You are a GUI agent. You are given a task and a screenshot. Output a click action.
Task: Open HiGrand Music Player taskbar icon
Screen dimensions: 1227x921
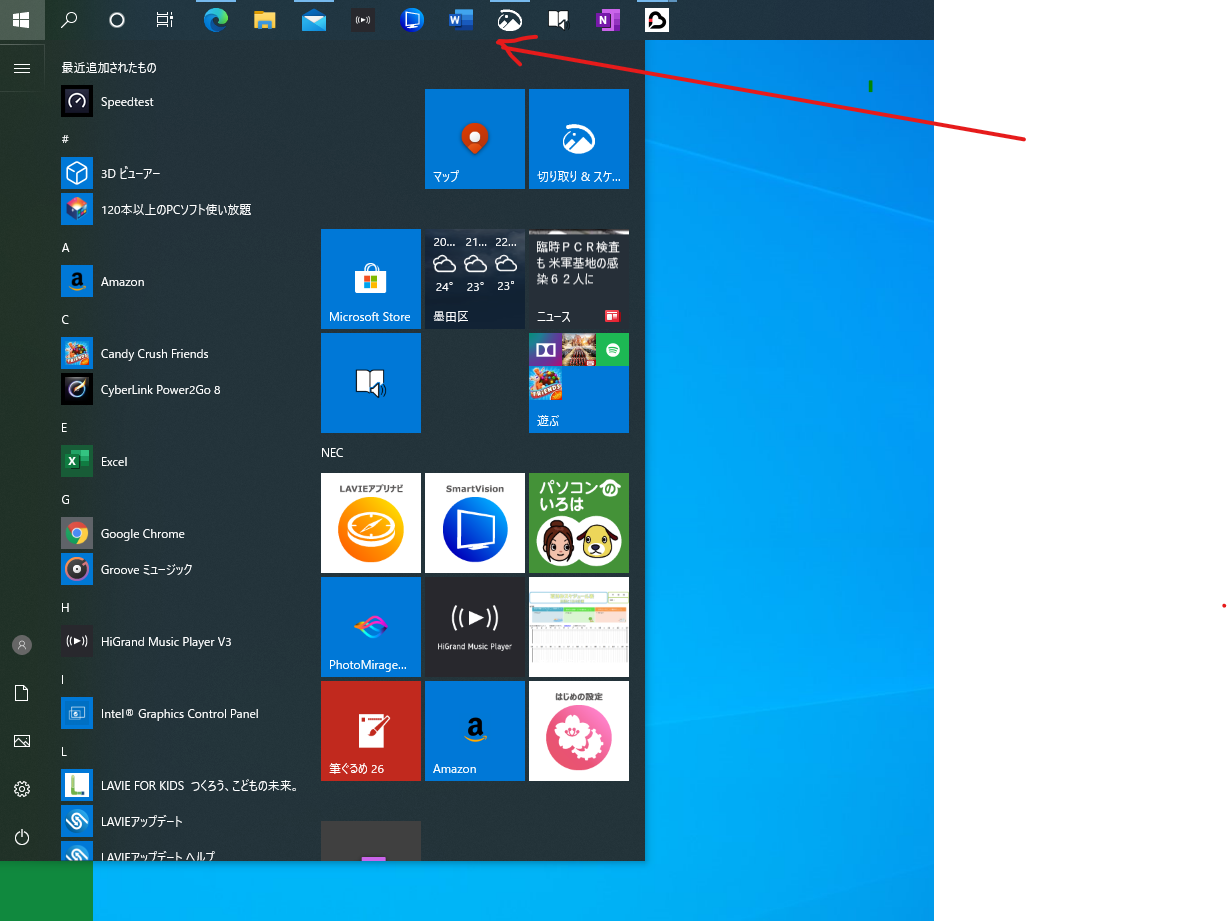pyautogui.click(x=363, y=20)
